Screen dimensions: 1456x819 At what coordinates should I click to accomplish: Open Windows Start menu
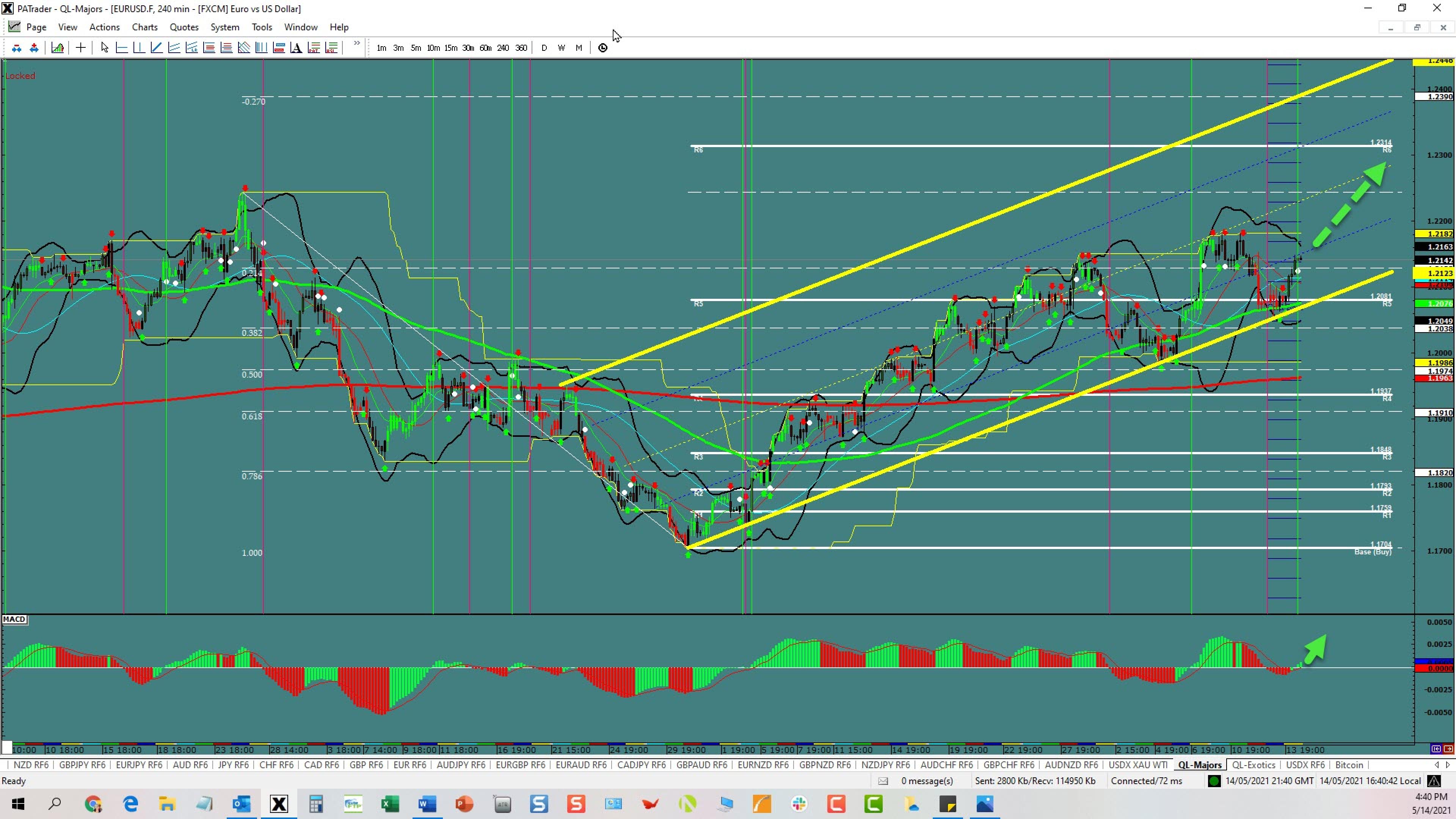coord(18,804)
